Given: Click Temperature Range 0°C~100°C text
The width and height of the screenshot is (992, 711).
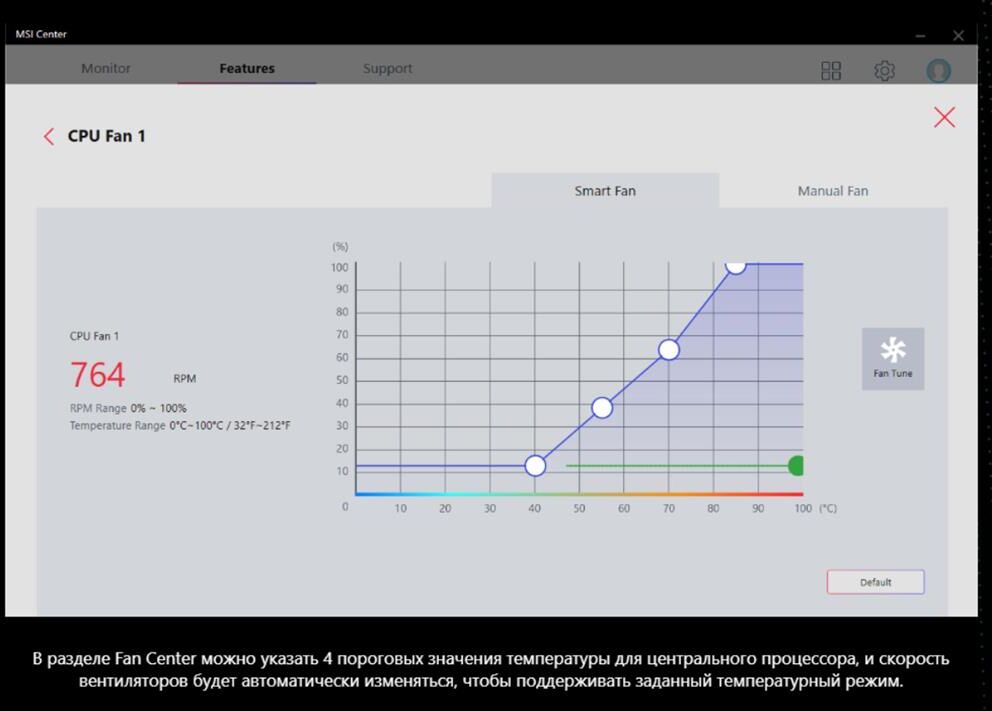Looking at the screenshot, I should click(180, 426).
